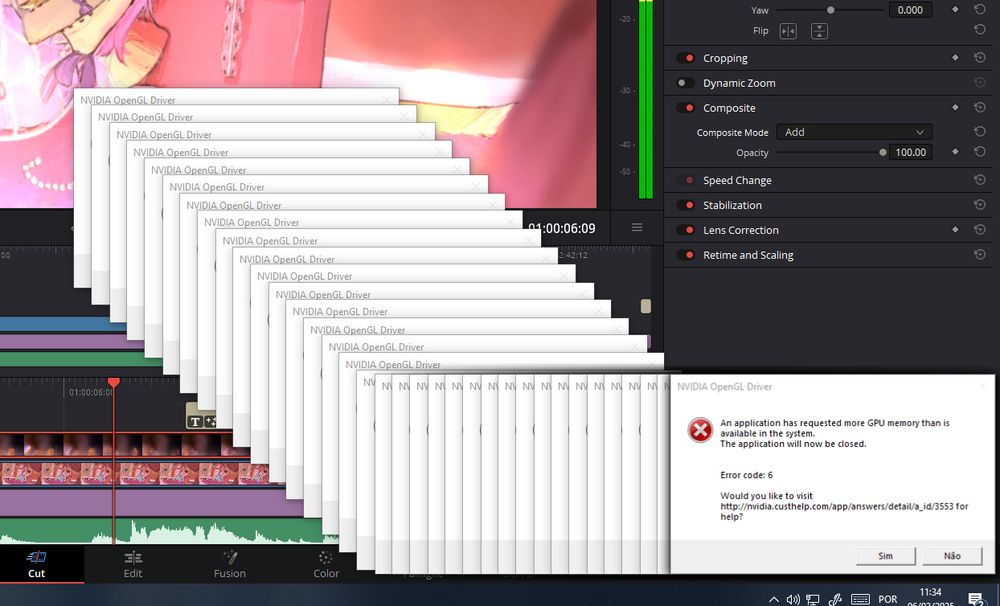Click Sim in the NVIDIA dialog
The height and width of the screenshot is (606, 1000).
click(886, 556)
